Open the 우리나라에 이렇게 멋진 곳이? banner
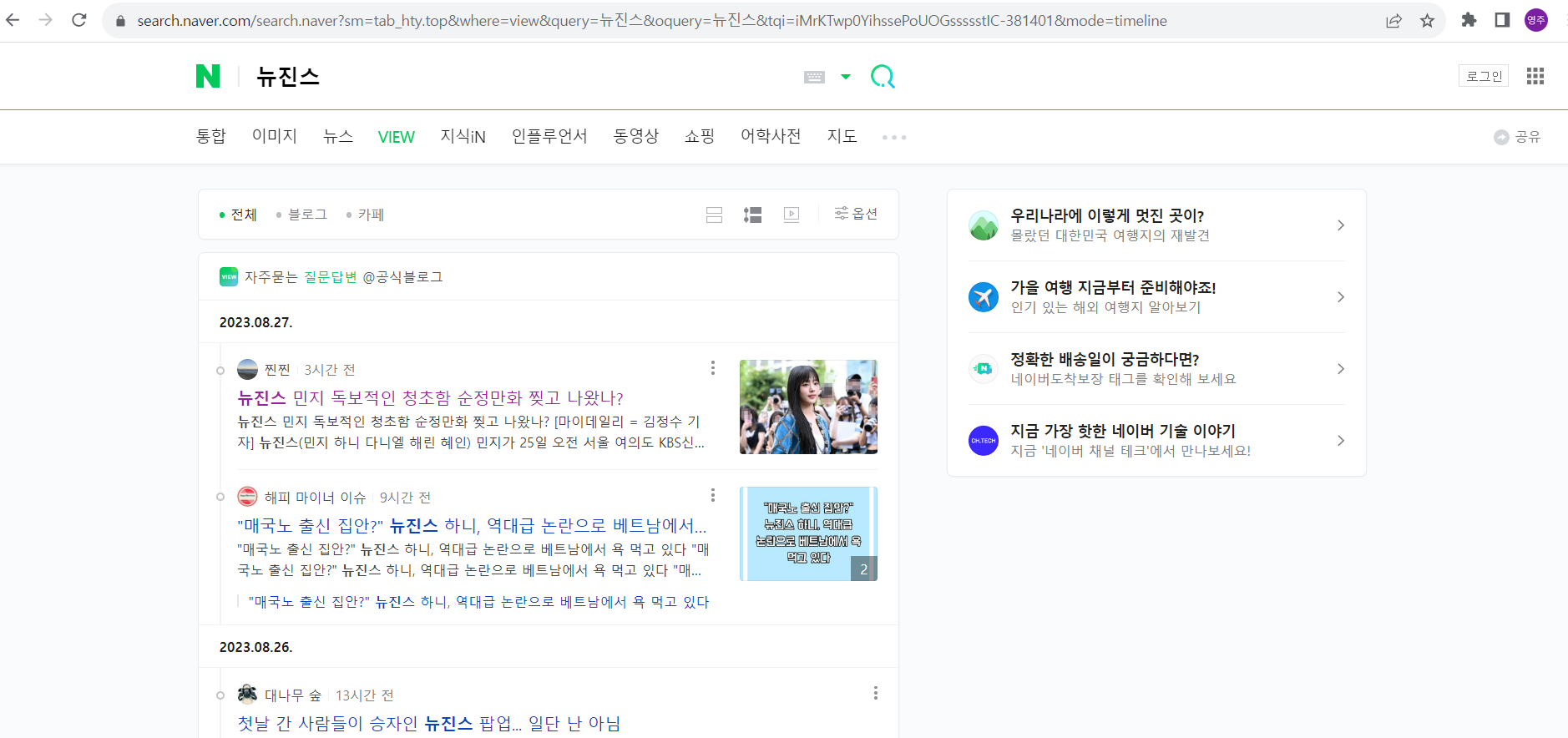Screen dimensions: 1568x738 click(1156, 225)
